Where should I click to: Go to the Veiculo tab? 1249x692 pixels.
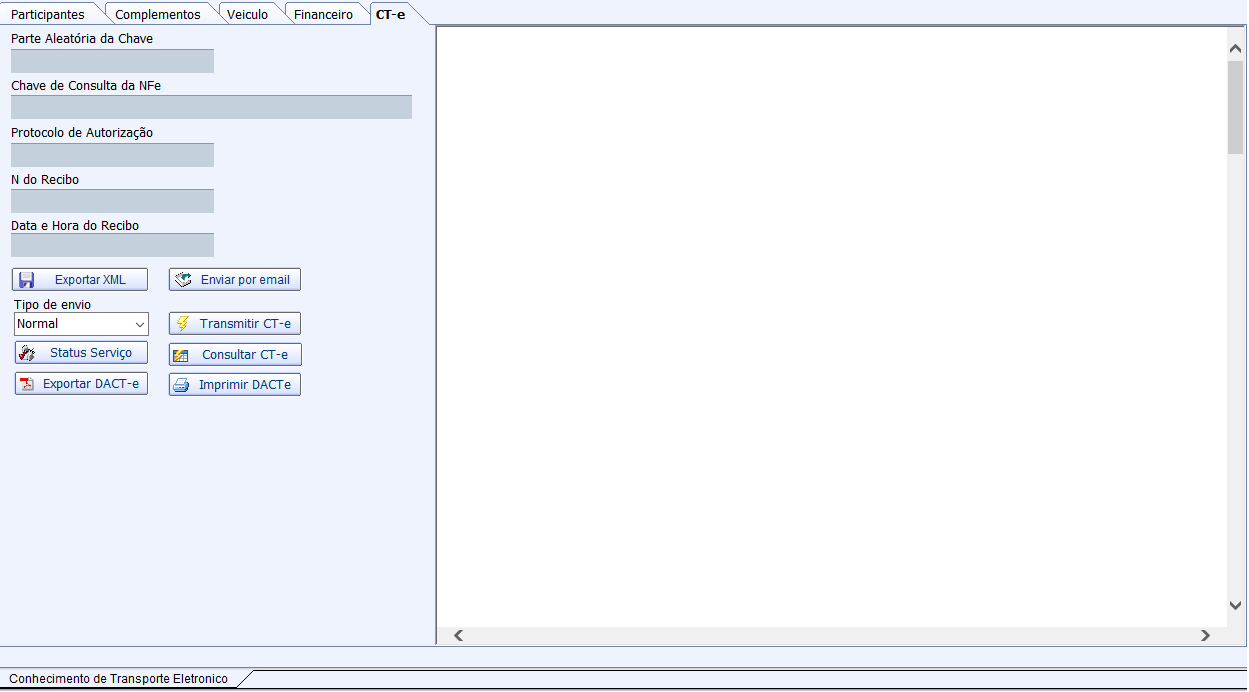[247, 15]
